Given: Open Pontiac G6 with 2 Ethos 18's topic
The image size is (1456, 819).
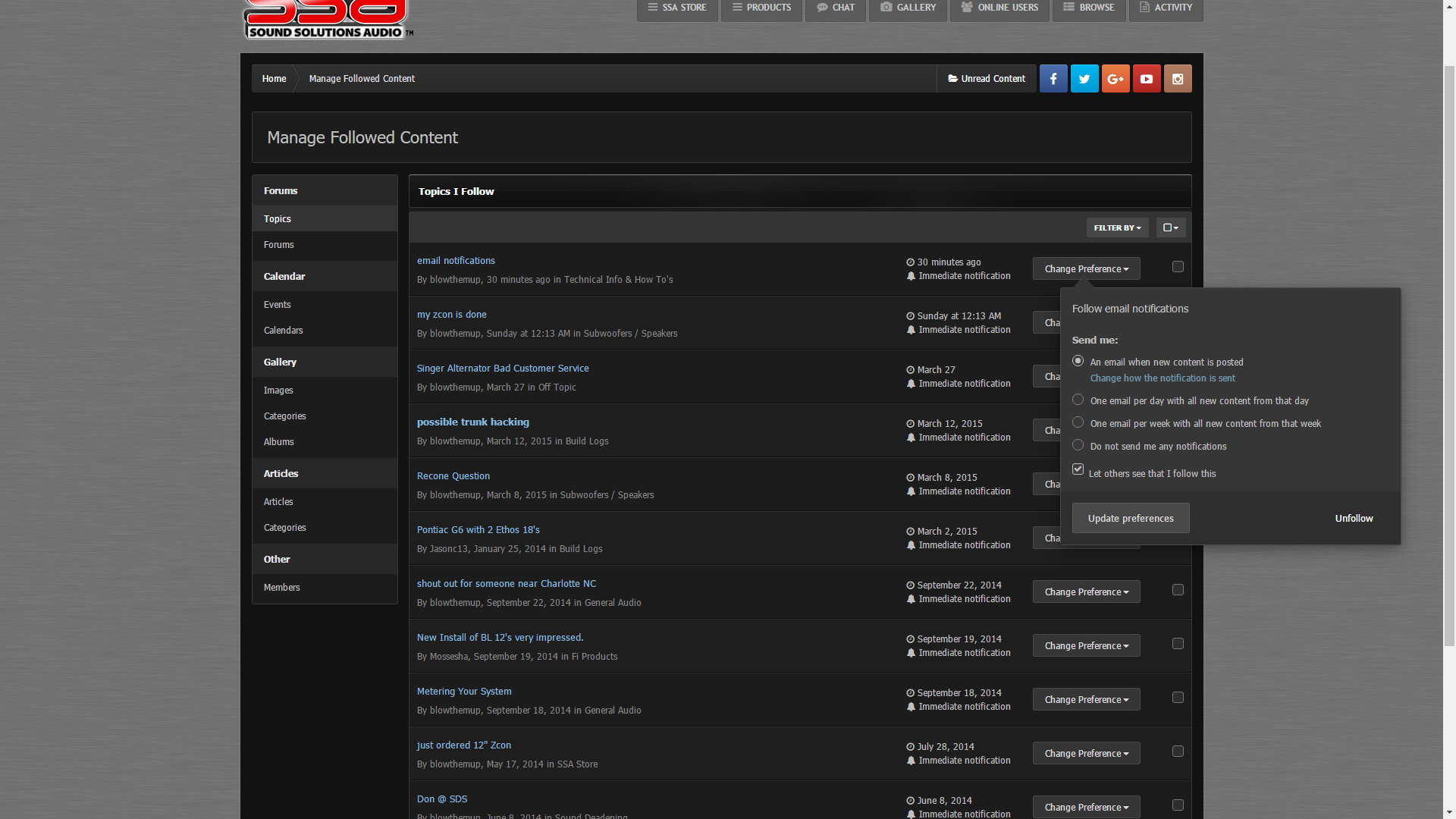Looking at the screenshot, I should point(479,530).
